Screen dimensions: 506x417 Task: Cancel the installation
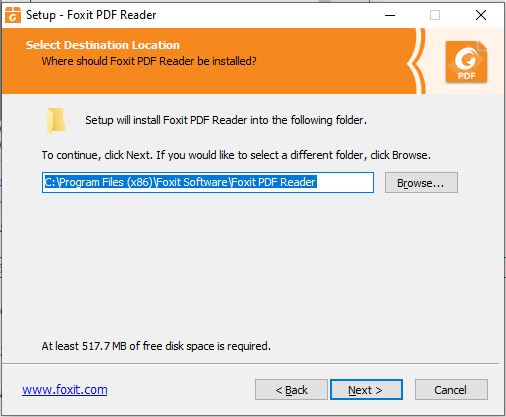click(451, 389)
